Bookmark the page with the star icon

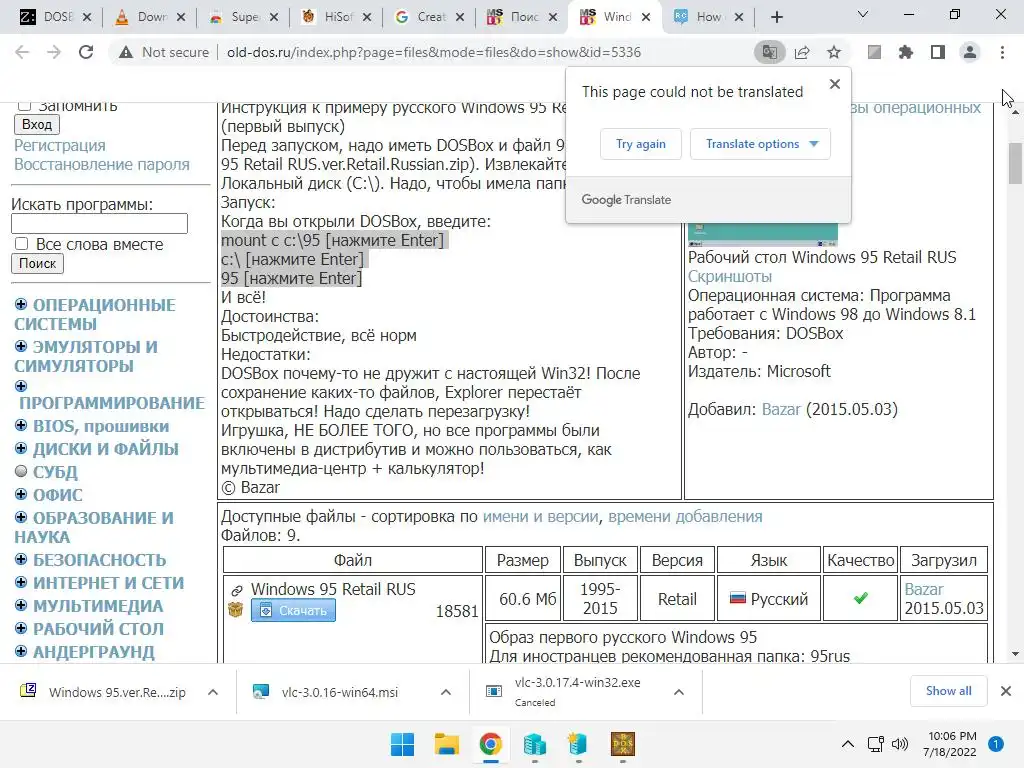pyautogui.click(x=834, y=52)
